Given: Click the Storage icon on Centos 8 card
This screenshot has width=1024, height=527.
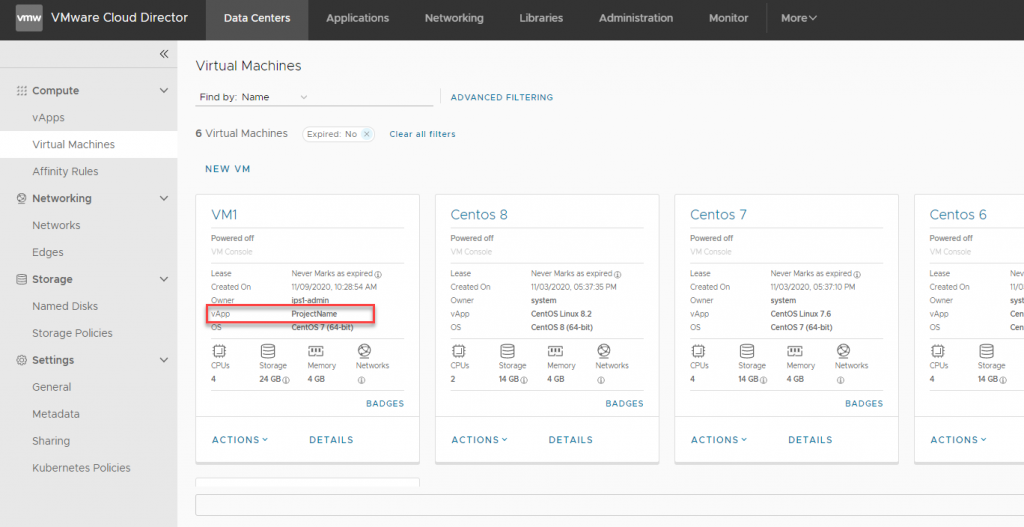Looking at the screenshot, I should (x=507, y=351).
